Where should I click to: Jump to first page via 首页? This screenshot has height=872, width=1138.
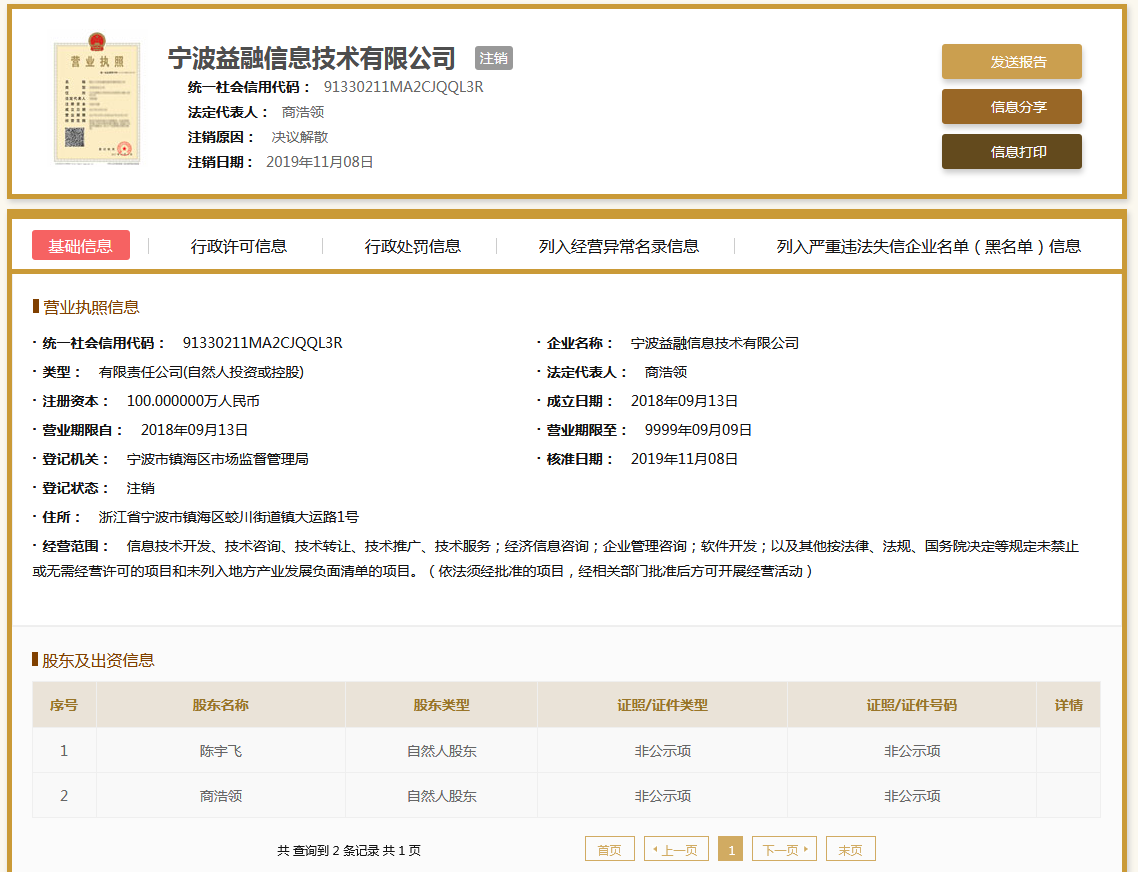610,850
